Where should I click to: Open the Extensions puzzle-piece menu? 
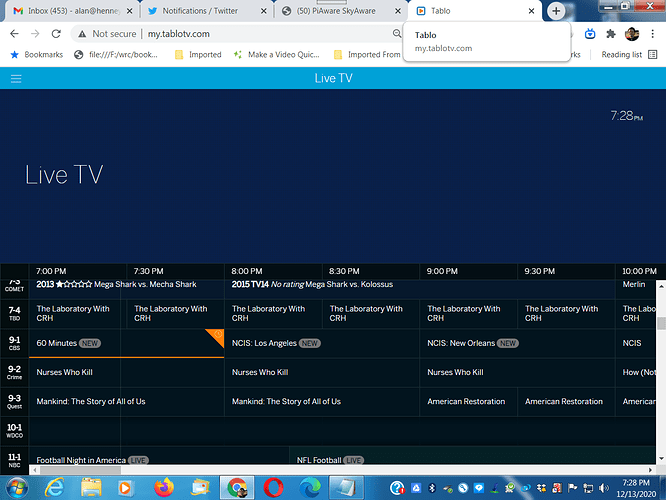pyautogui.click(x=611, y=34)
